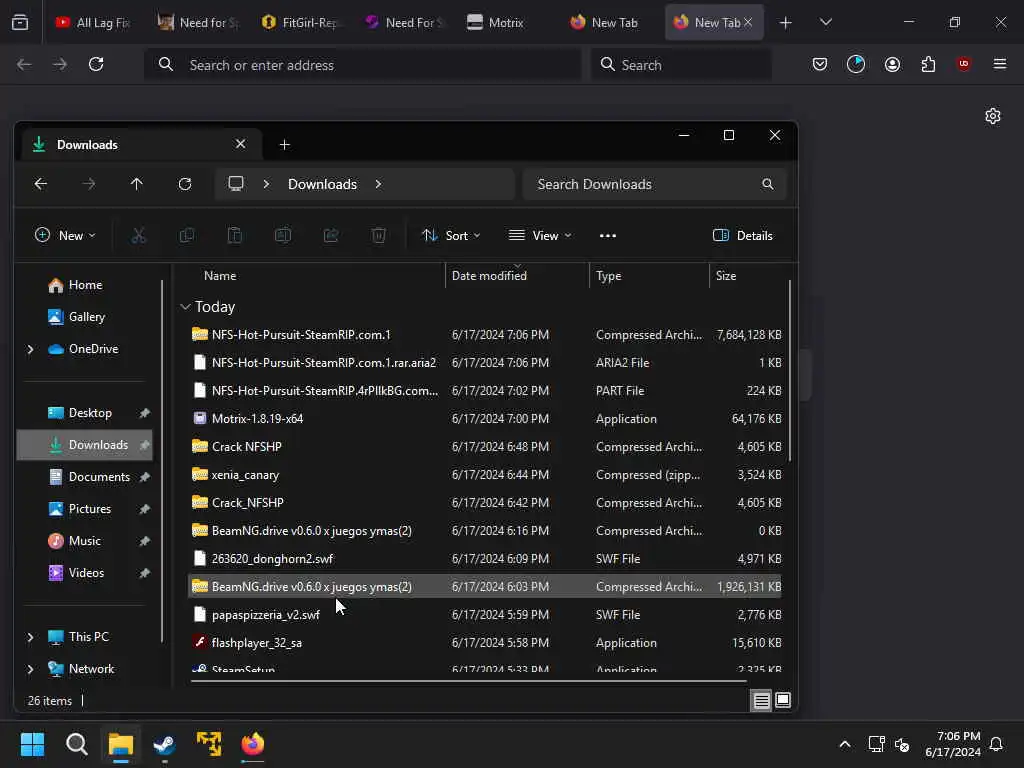Add a new tab in File Explorer
This screenshot has width=1024, height=768.
285,145
